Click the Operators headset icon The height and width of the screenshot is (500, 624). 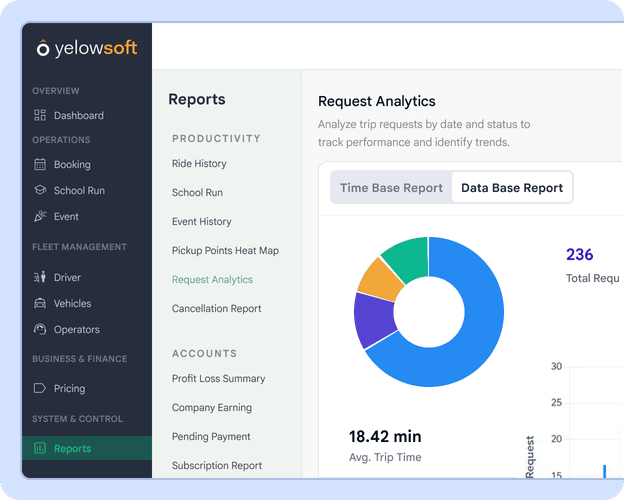click(x=40, y=329)
